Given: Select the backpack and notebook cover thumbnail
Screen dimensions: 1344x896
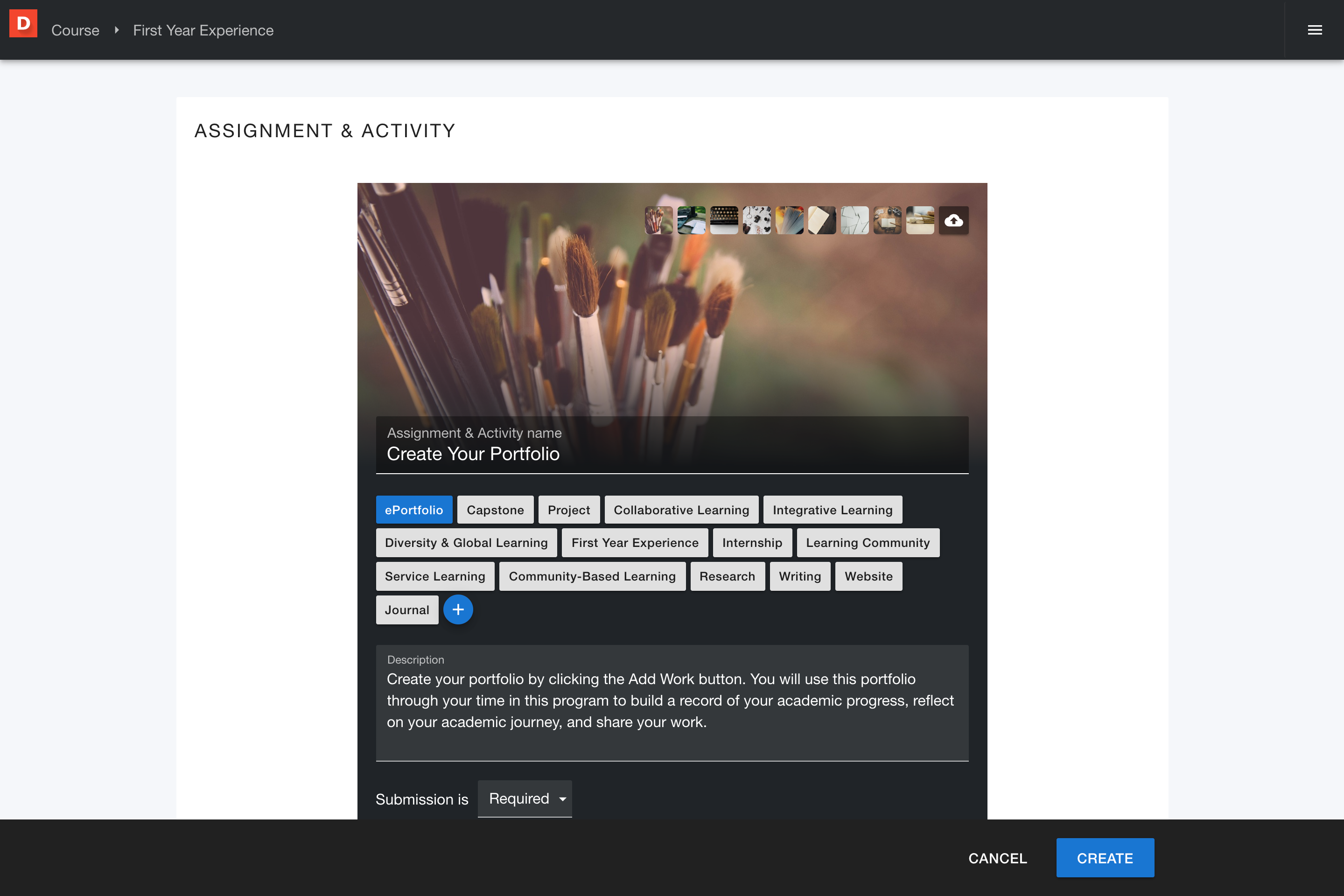Looking at the screenshot, I should point(692,220).
